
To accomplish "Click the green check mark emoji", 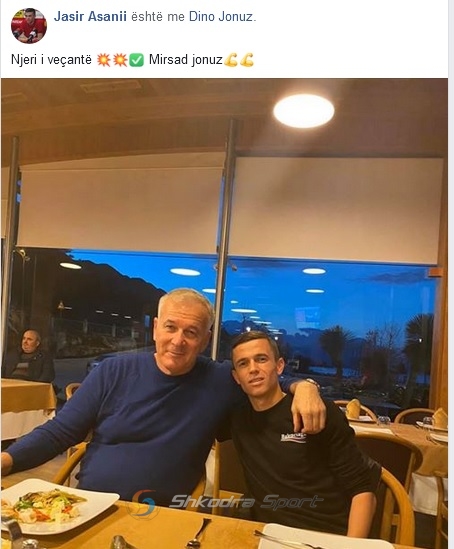I will point(136,60).
